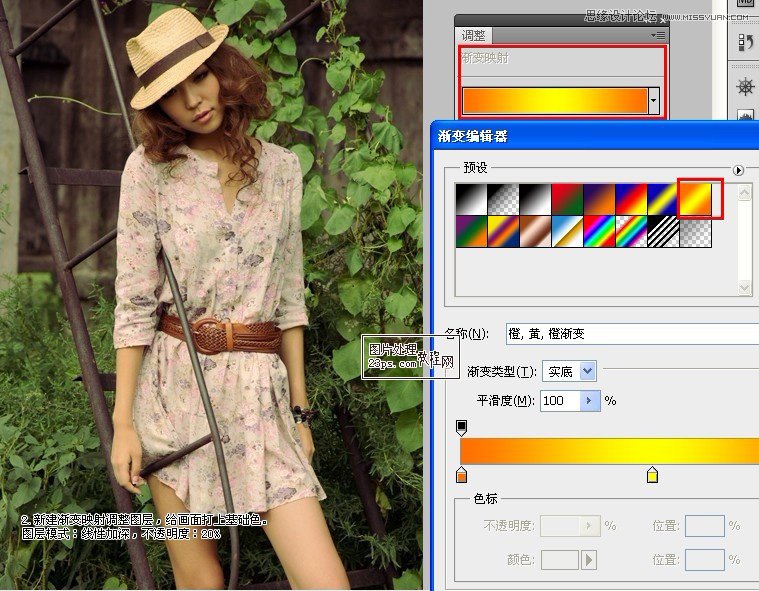
Task: Choose the yellow, violet, orange, blue preset
Action: 503,231
